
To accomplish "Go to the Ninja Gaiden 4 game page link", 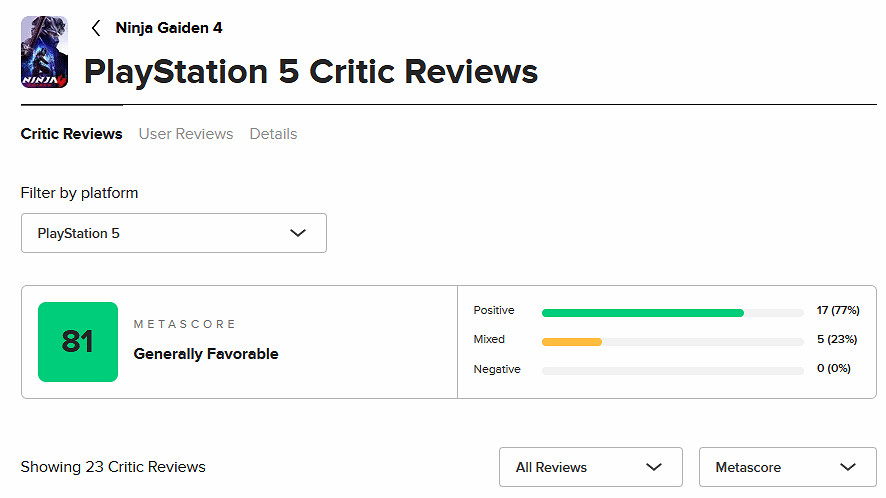I will pos(169,28).
